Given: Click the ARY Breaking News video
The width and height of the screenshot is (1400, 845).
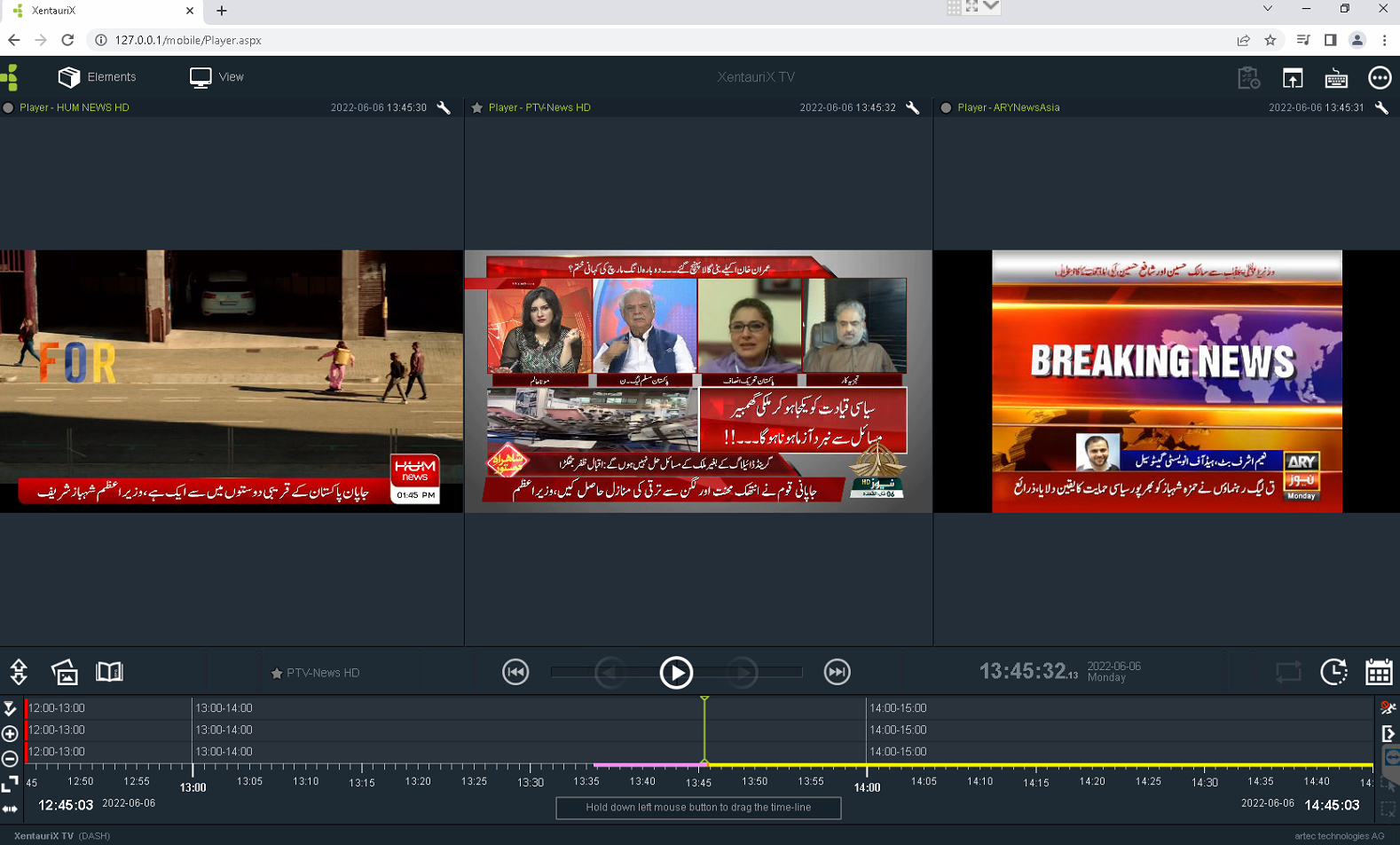Looking at the screenshot, I should click(x=1166, y=381).
